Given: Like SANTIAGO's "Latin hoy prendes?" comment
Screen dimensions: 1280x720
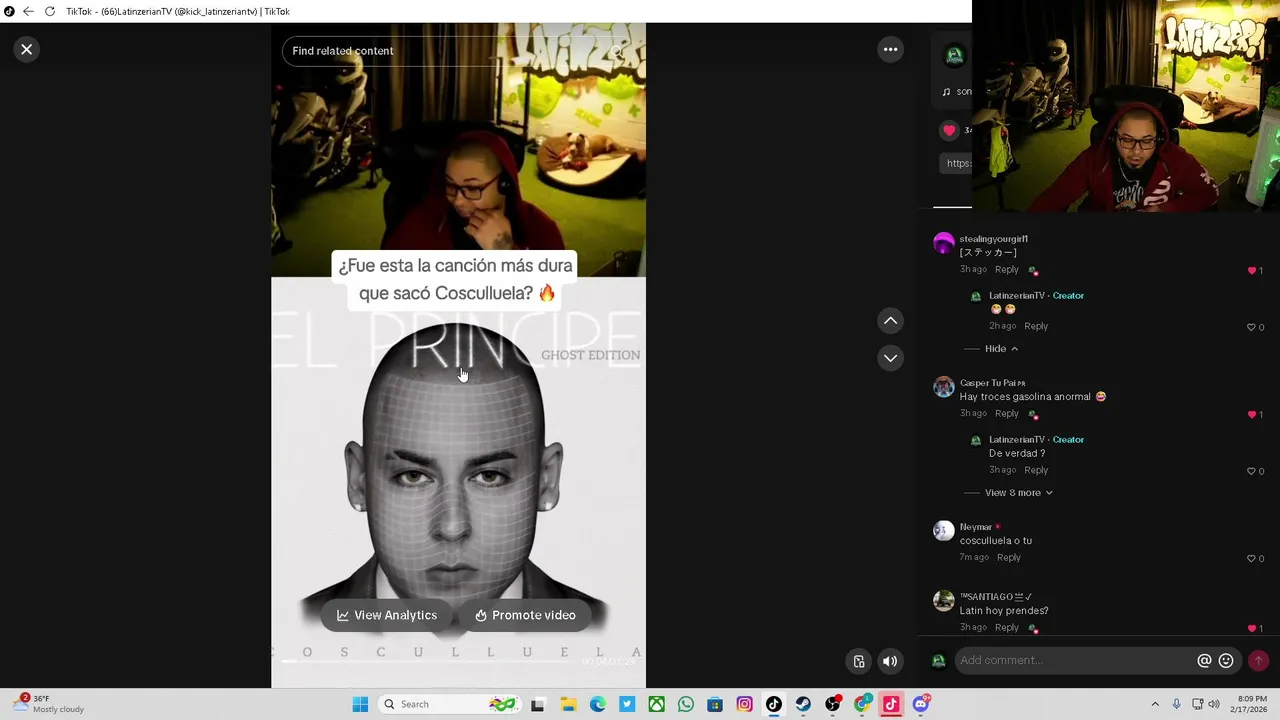Looking at the screenshot, I should tap(1251, 629).
